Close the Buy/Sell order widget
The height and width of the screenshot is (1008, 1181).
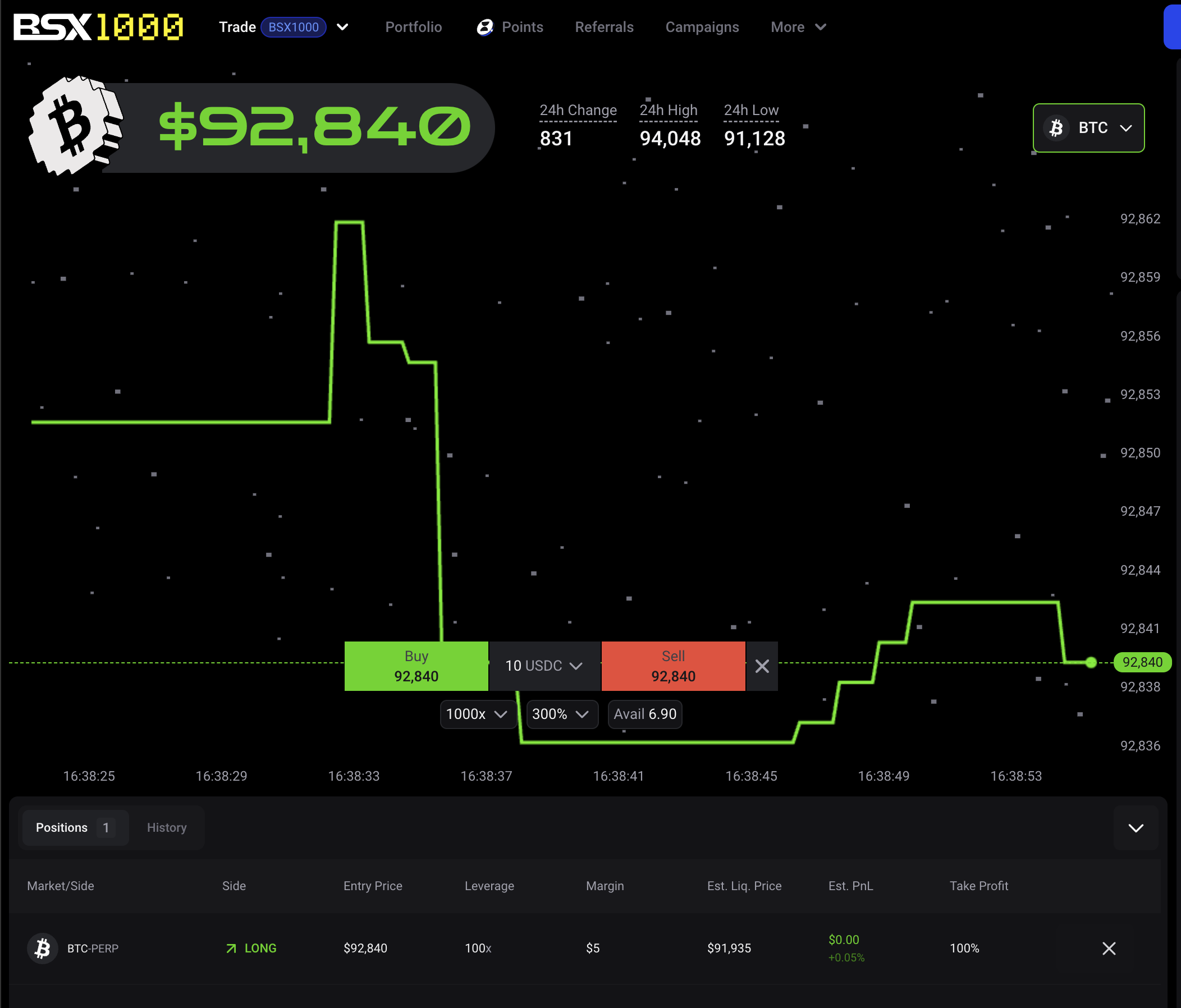click(762, 666)
